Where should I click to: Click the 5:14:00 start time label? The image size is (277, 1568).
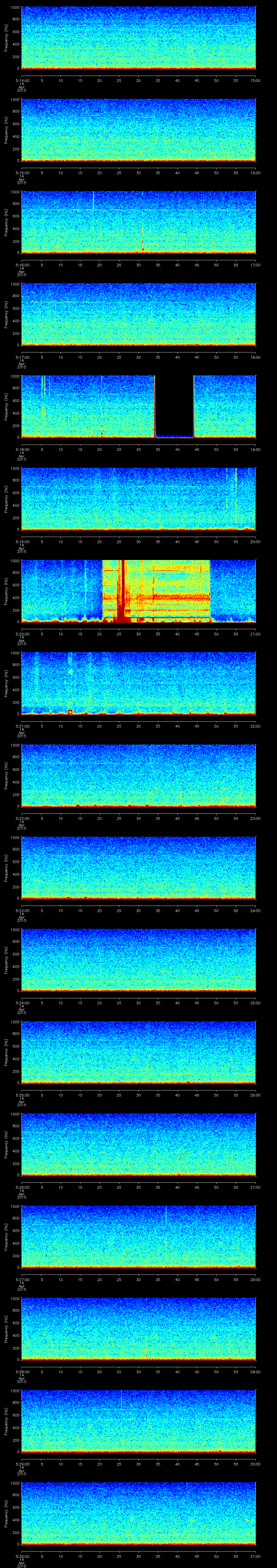[22, 80]
